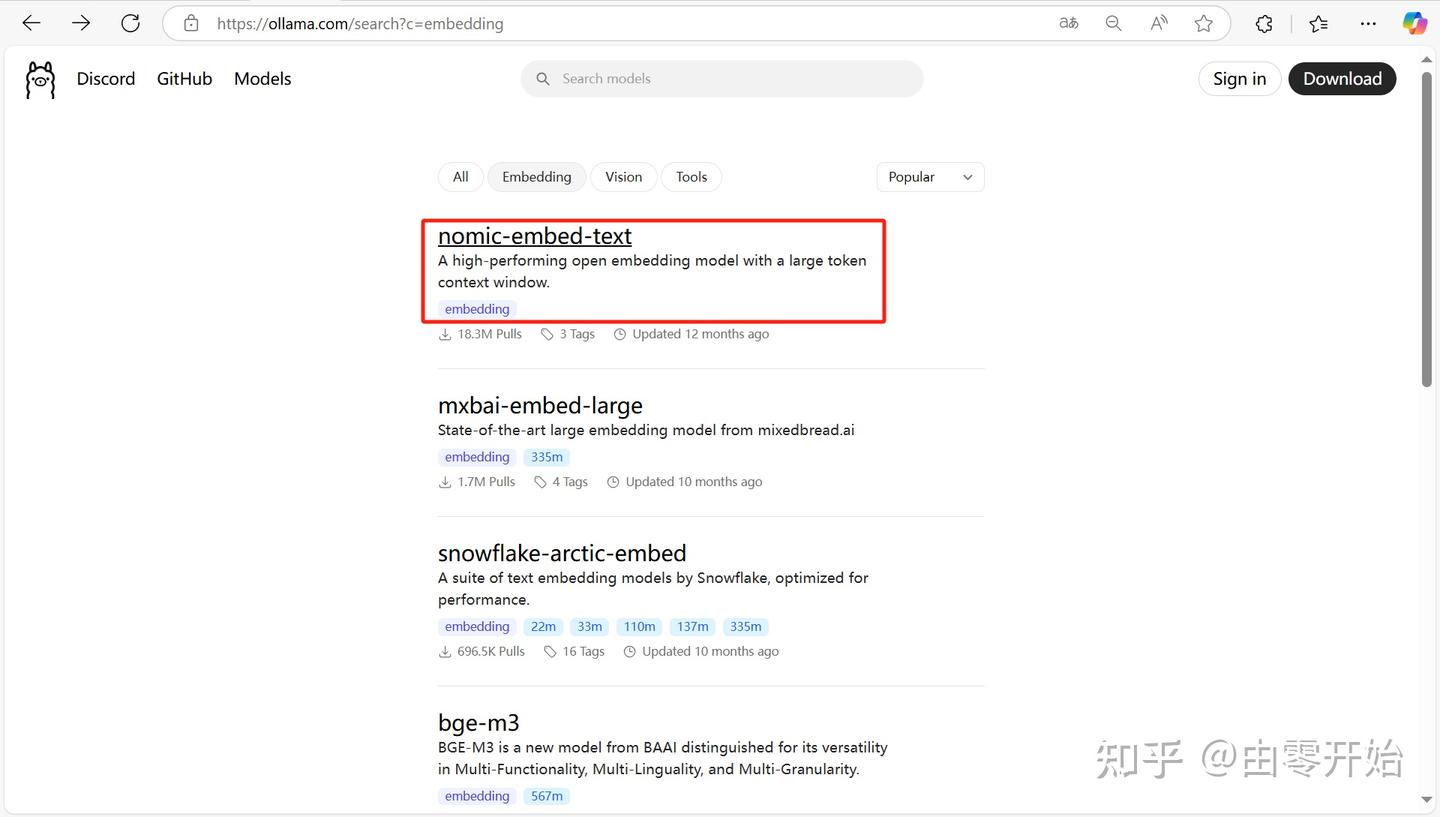Reload the page with the refresh icon
The height and width of the screenshot is (817, 1440).
click(130, 23)
